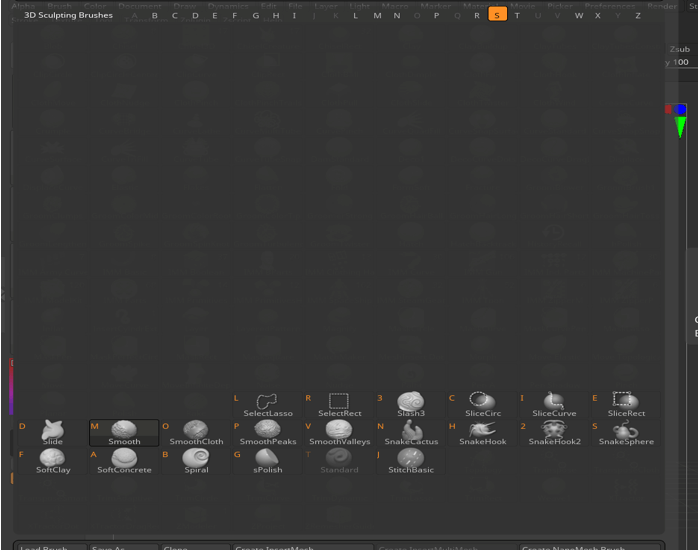The height and width of the screenshot is (550, 698).
Task: Select the SelectRect brush
Action: click(x=339, y=405)
